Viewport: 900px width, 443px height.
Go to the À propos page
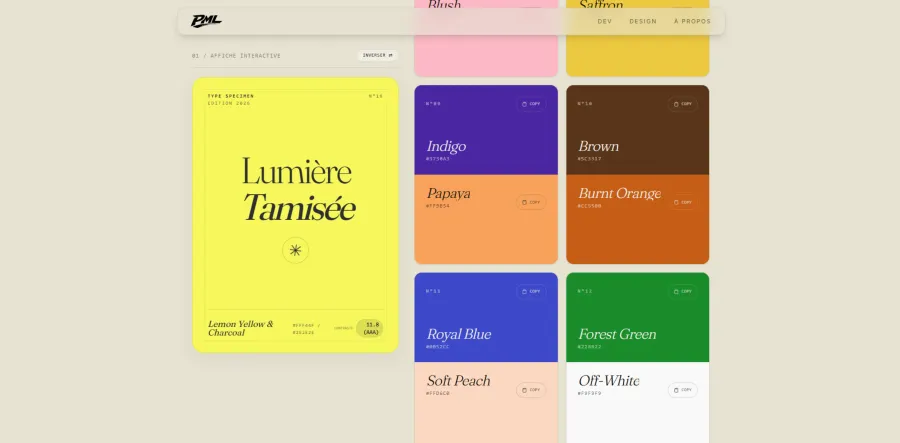pyautogui.click(x=692, y=21)
